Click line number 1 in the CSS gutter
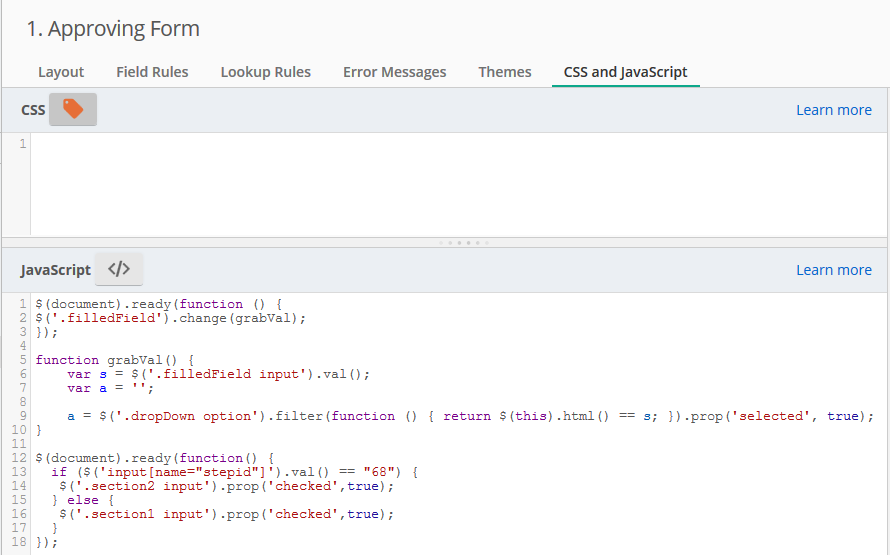890x555 pixels. [22, 144]
